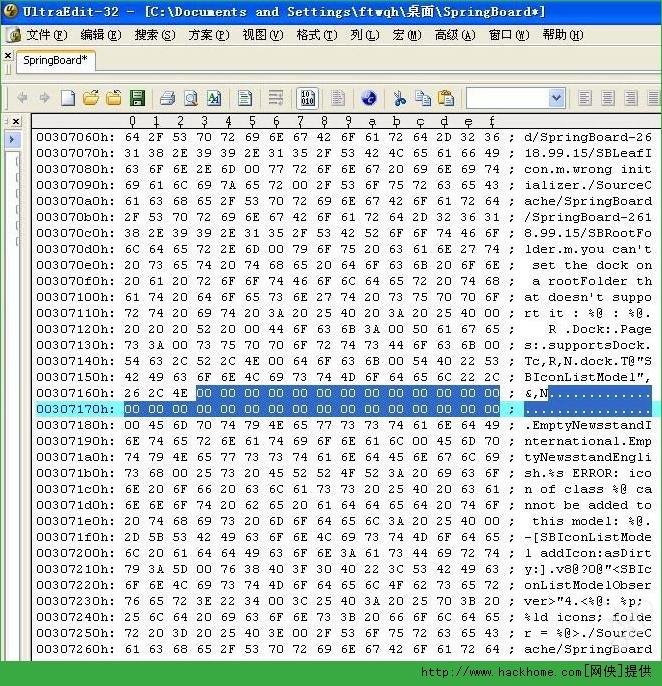Paste from clipboard with the paste icon
This screenshot has width=662, height=686.
click(x=446, y=98)
